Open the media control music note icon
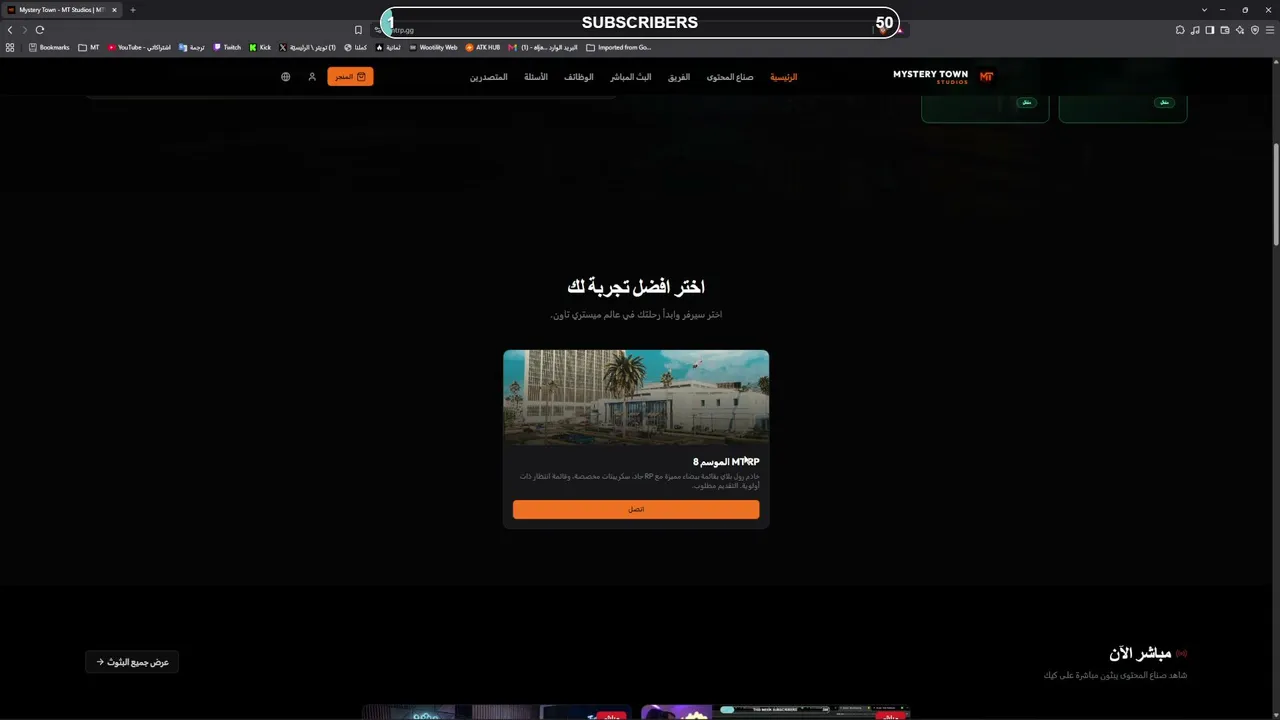The width and height of the screenshot is (1280, 720). [x=1195, y=30]
